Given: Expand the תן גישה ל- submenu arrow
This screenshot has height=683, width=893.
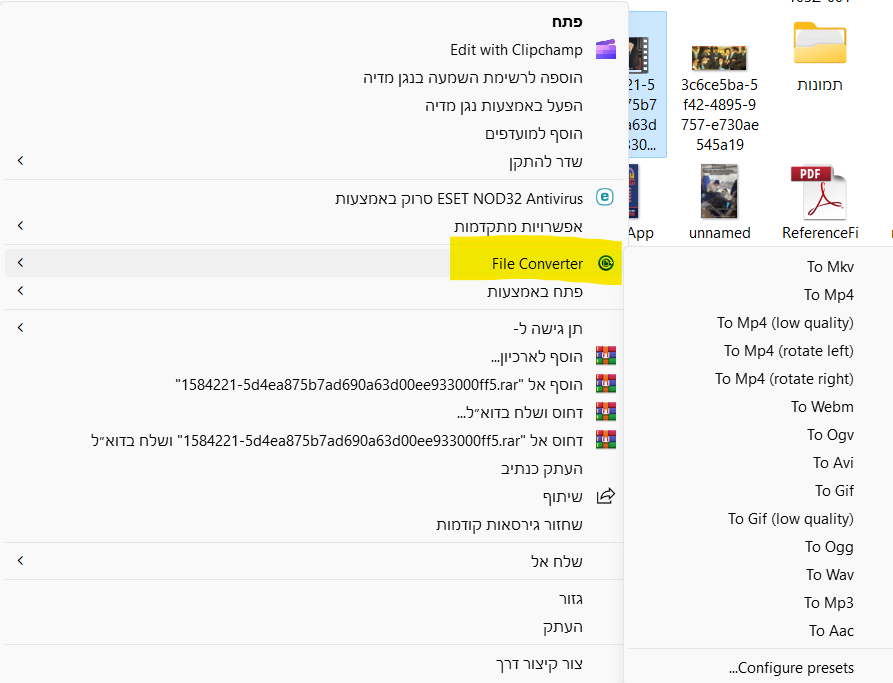Looking at the screenshot, I should pos(21,328).
